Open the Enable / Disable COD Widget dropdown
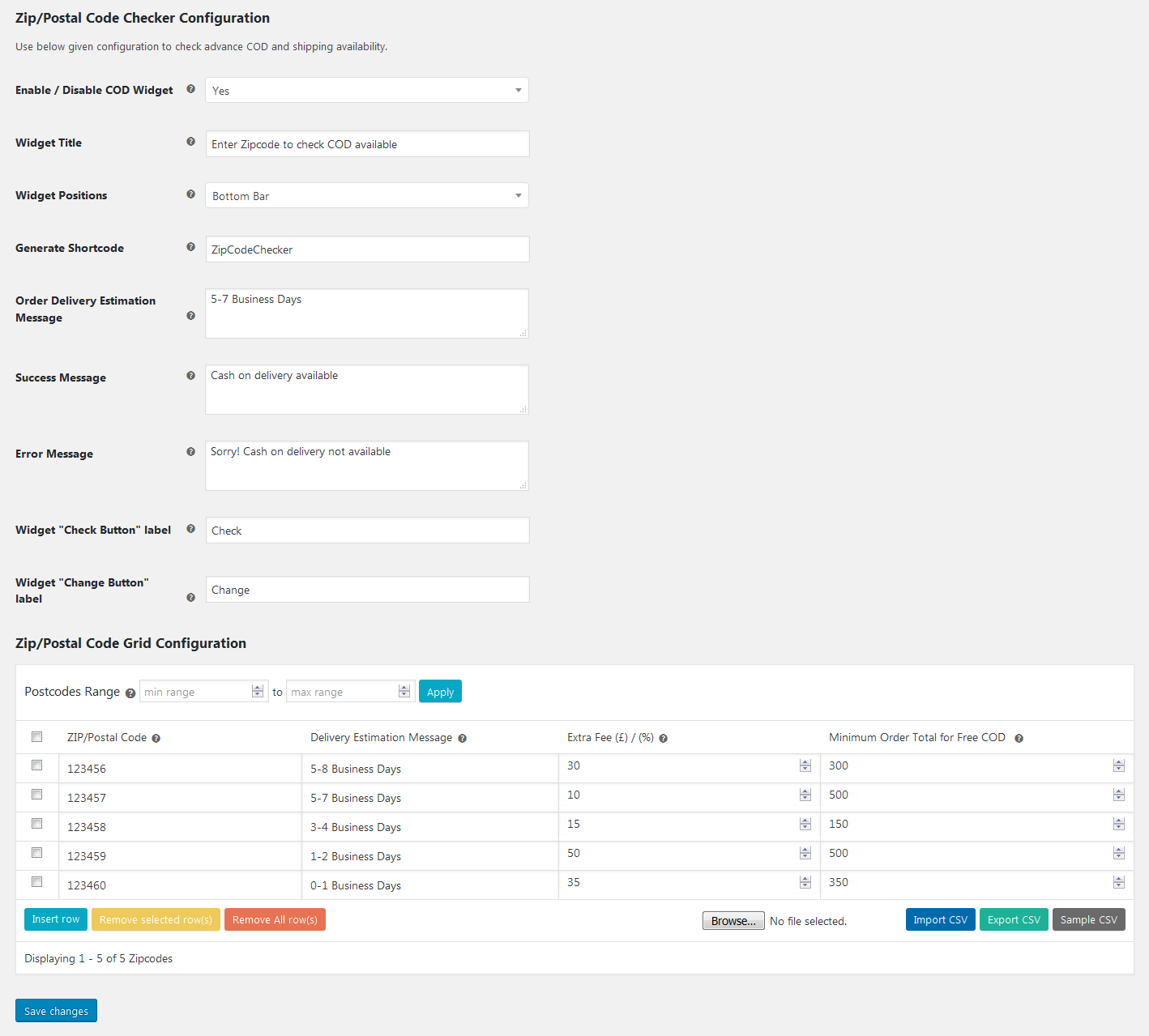1149x1036 pixels. pyautogui.click(x=367, y=90)
